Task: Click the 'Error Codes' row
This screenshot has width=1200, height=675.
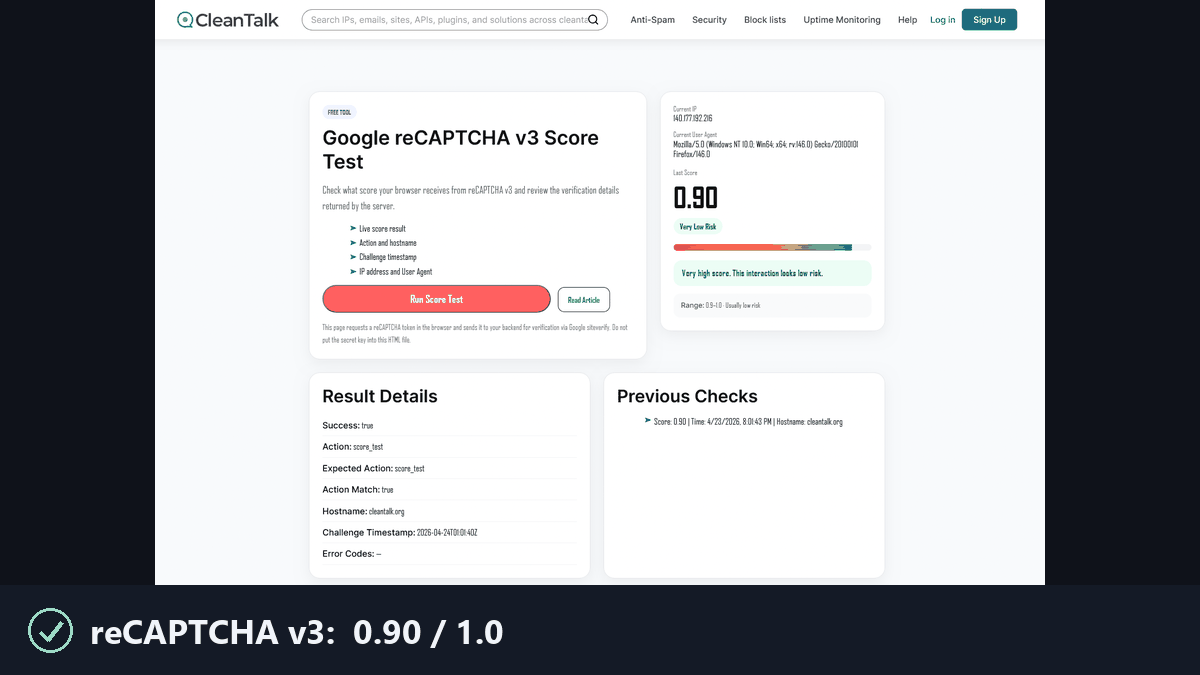Action: click(449, 553)
